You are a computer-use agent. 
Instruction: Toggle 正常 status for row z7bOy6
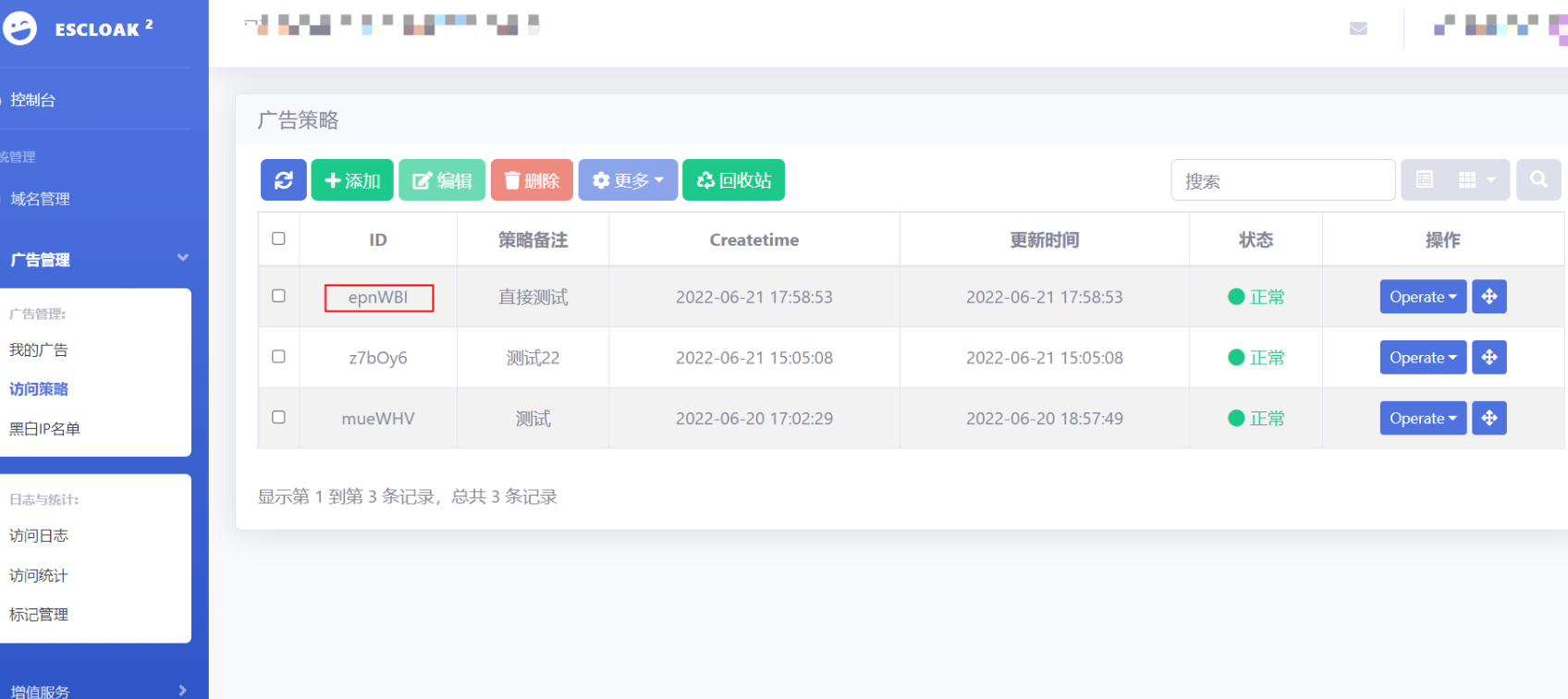click(x=1256, y=358)
